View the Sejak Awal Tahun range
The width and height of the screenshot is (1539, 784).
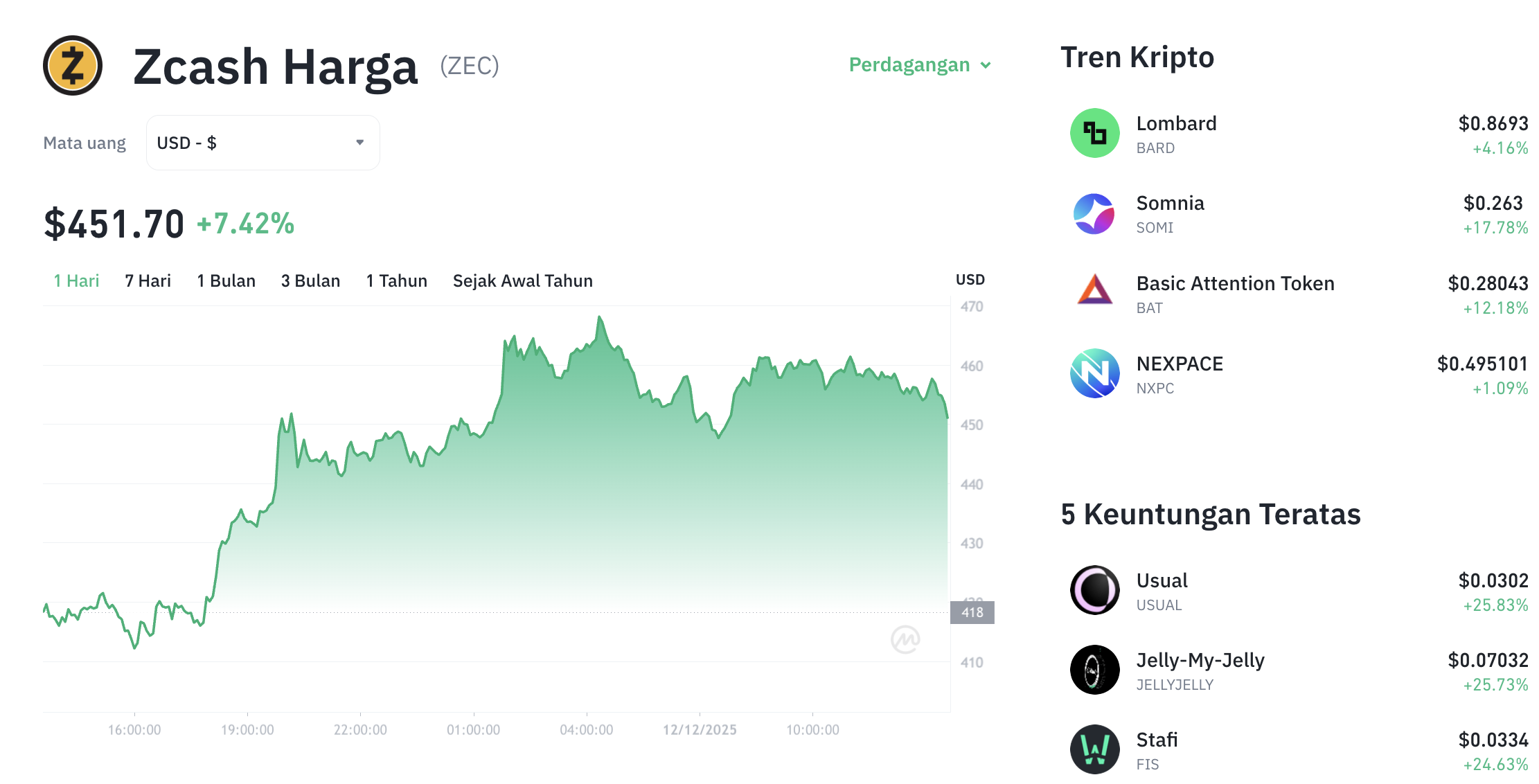(522, 280)
